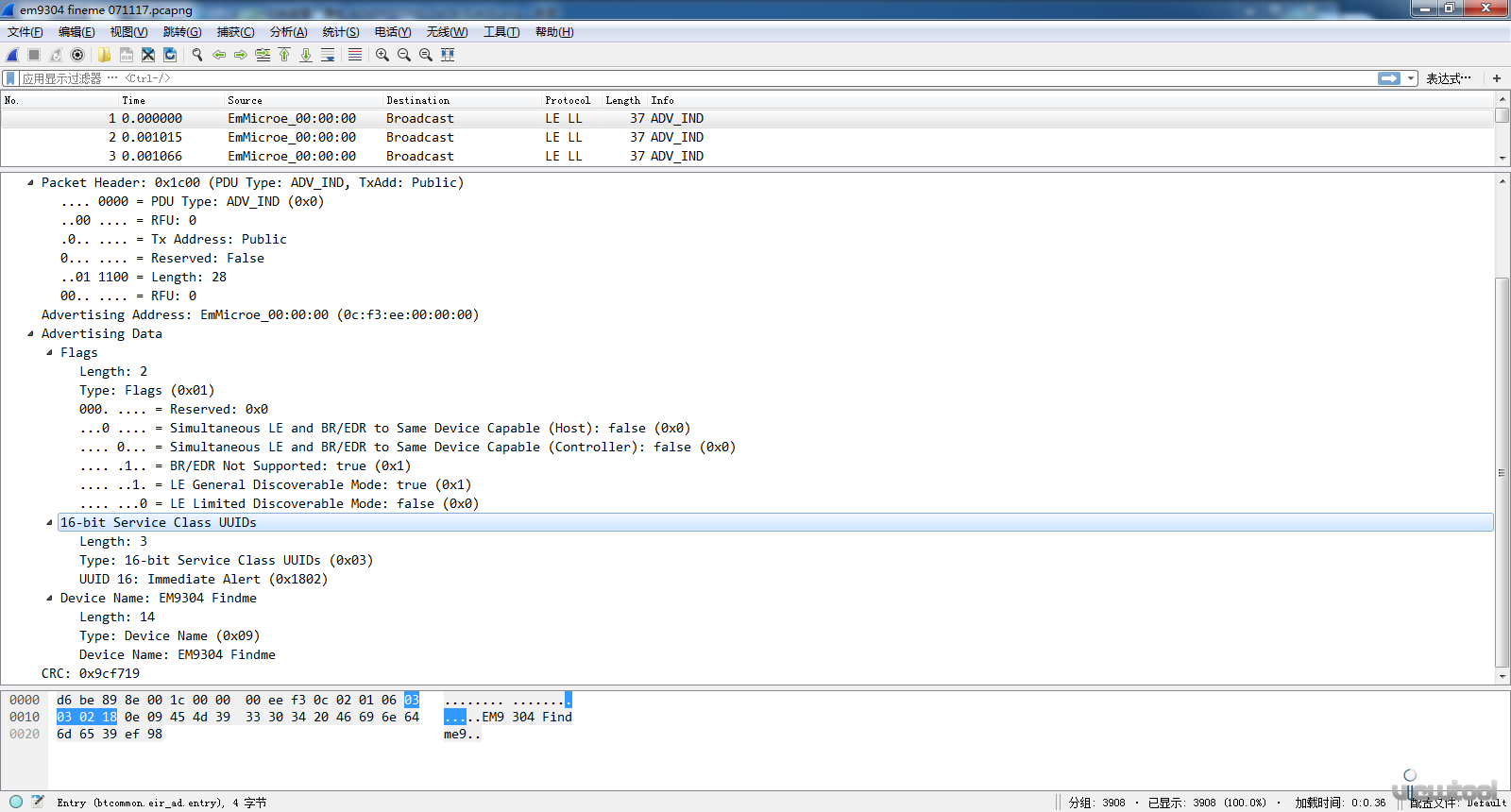Open the 分析(A) menu
The width and height of the screenshot is (1511, 812).
(x=288, y=32)
